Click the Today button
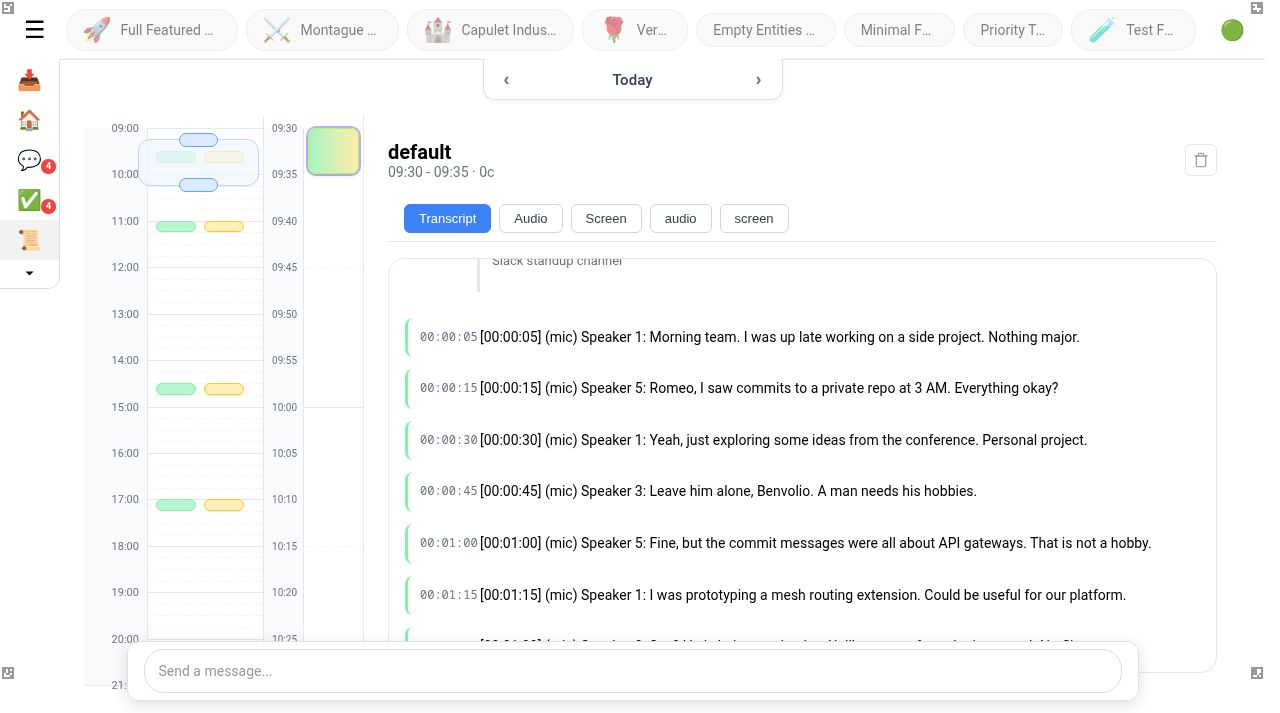The height and width of the screenshot is (713, 1280). (x=632, y=80)
